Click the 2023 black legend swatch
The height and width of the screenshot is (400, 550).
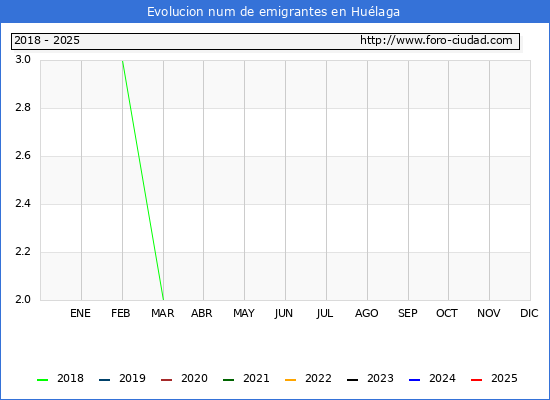point(353,380)
